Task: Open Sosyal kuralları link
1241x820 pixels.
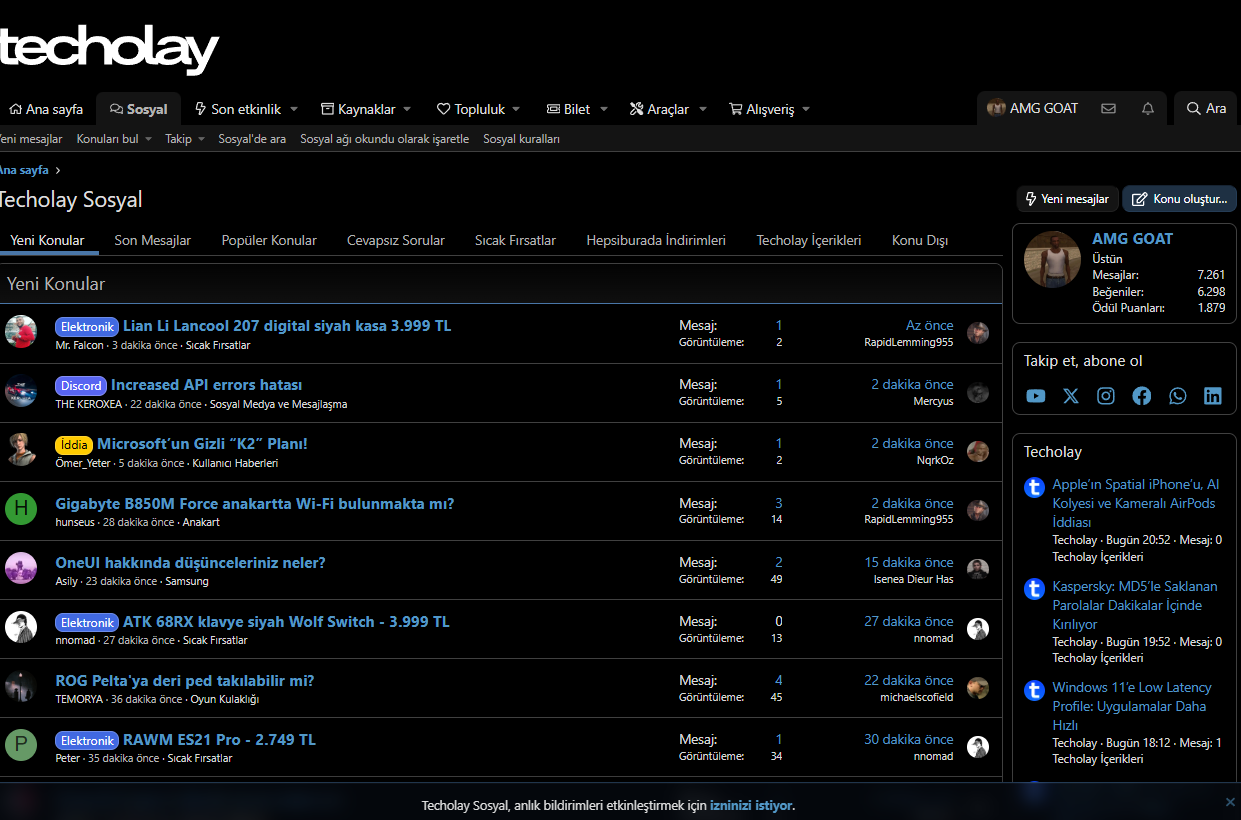Action: 521,139
